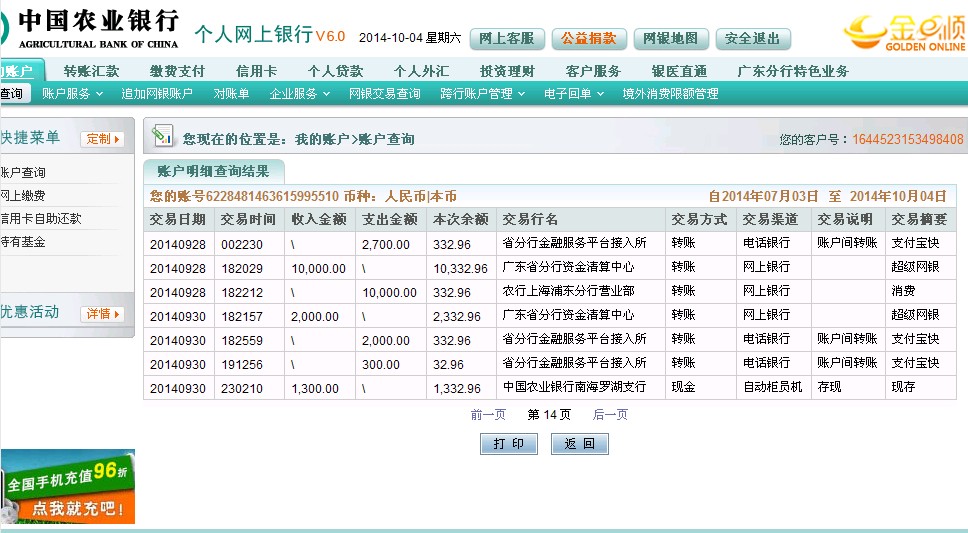
Task: Go to 后一页 of results
Action: [610, 415]
